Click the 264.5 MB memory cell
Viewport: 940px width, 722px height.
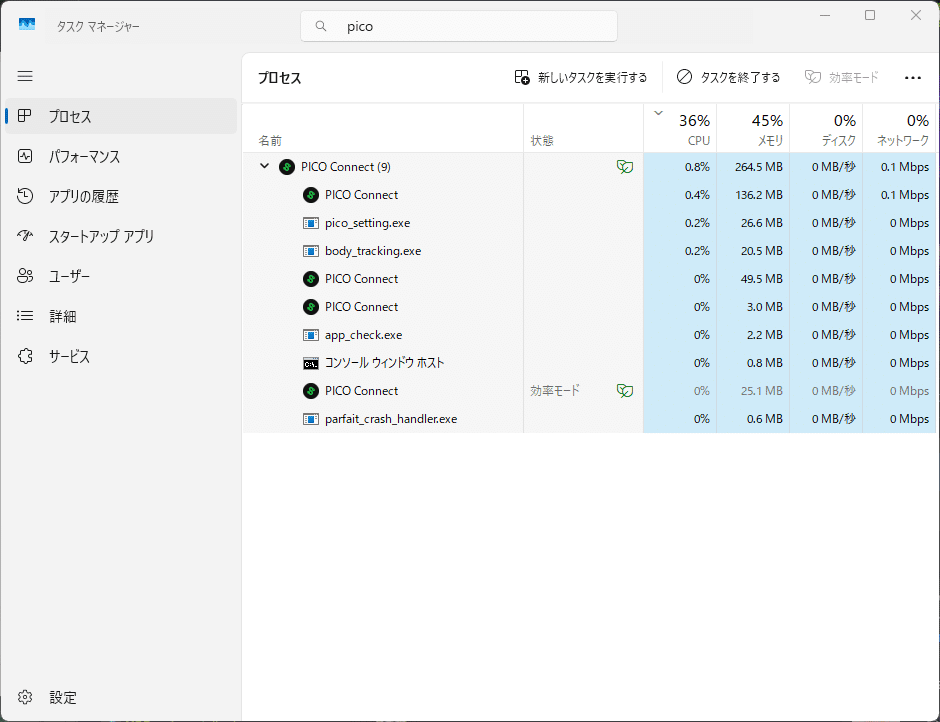753,167
